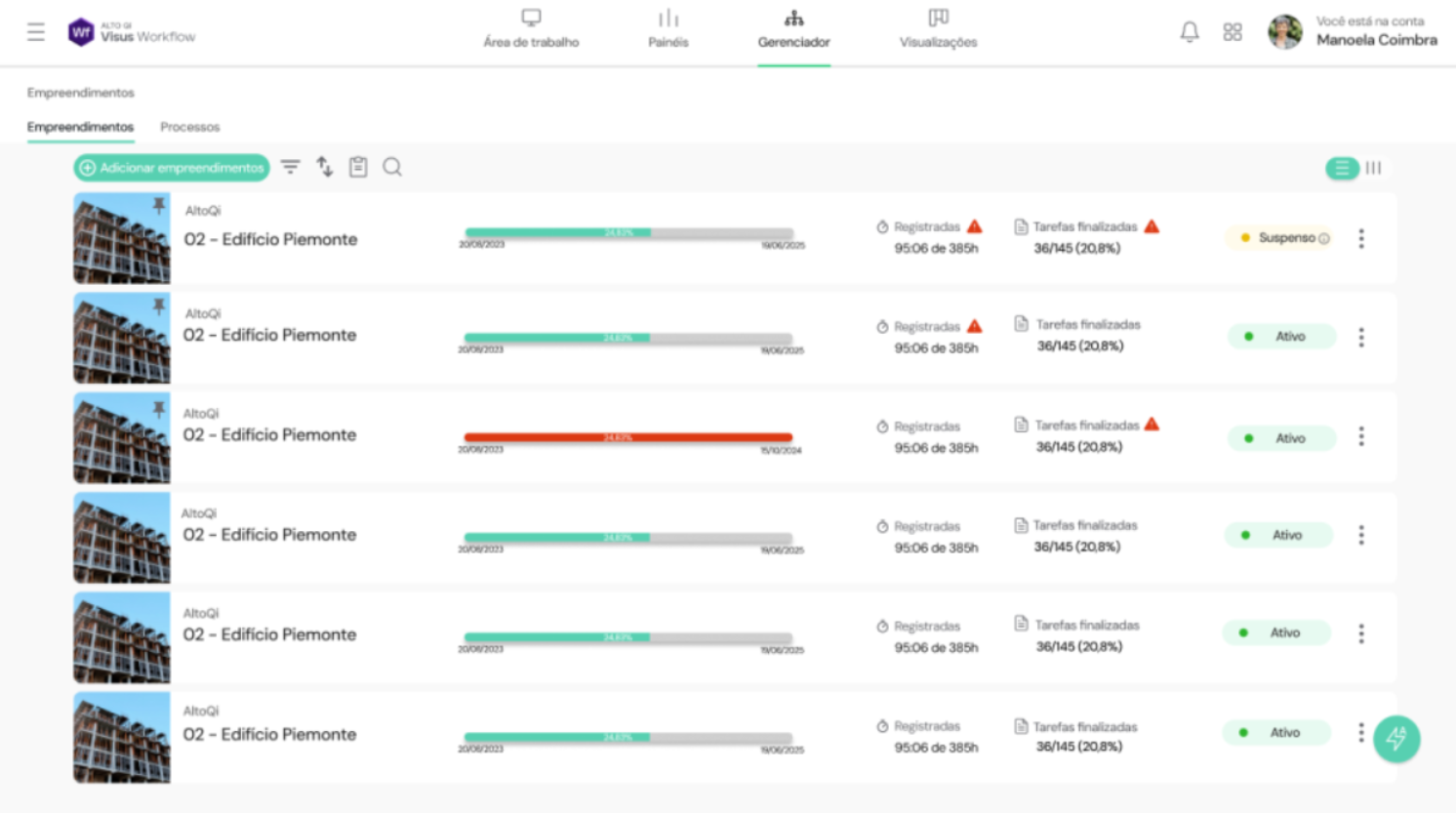Switch to column view layout
1456x813 pixels.
tap(1373, 168)
